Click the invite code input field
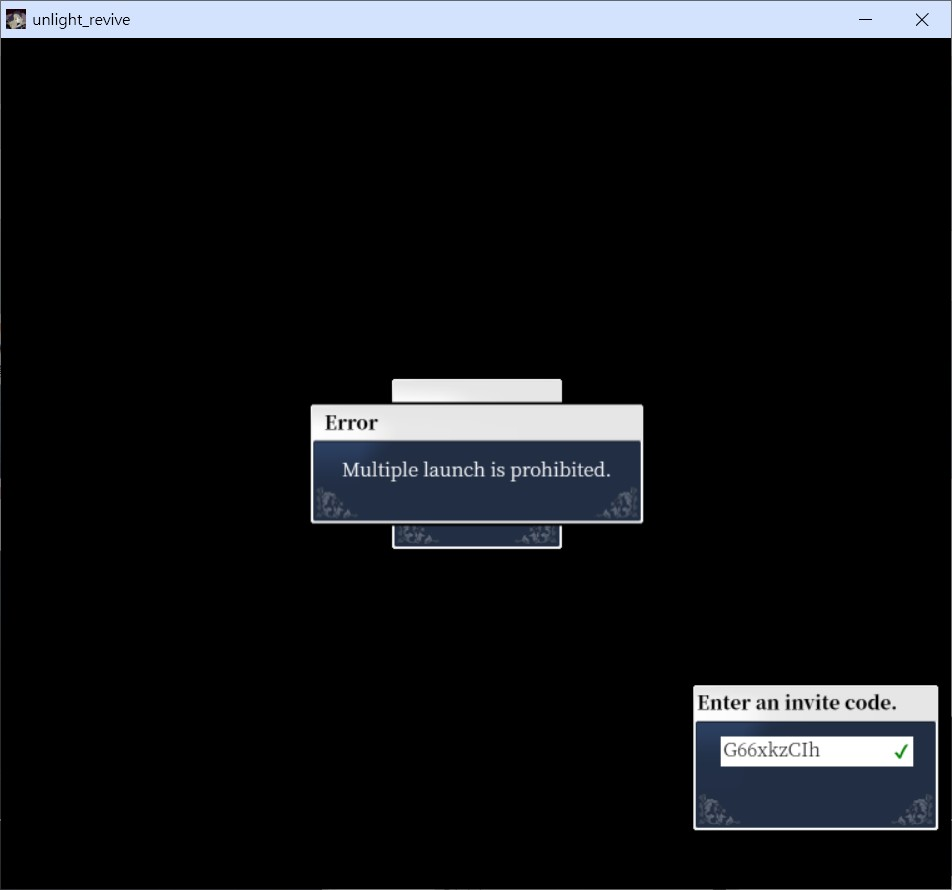 pos(816,752)
